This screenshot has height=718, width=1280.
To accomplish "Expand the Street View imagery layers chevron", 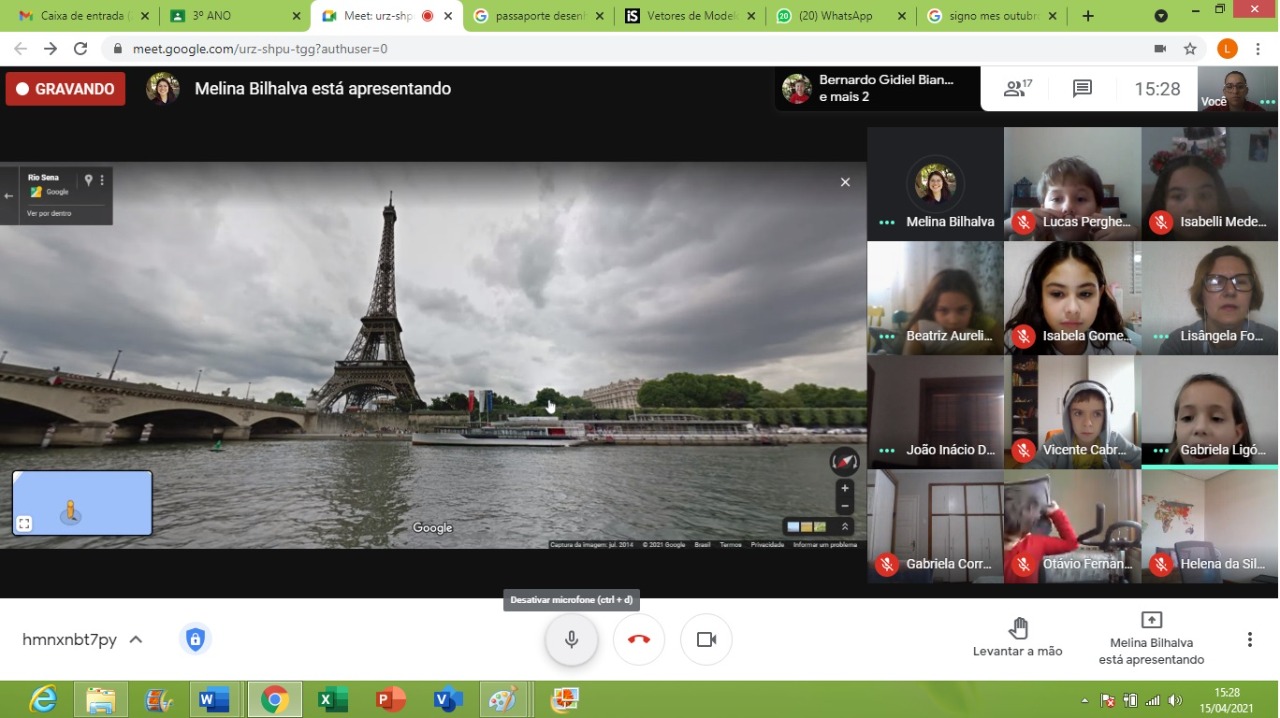I will pyautogui.click(x=845, y=527).
